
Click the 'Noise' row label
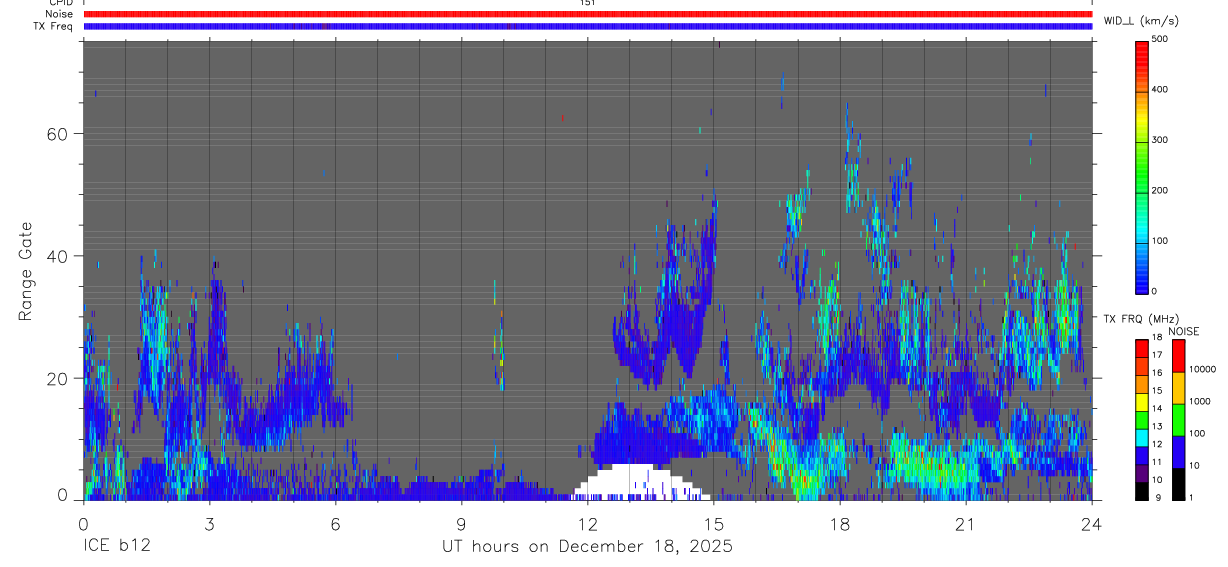[60, 15]
